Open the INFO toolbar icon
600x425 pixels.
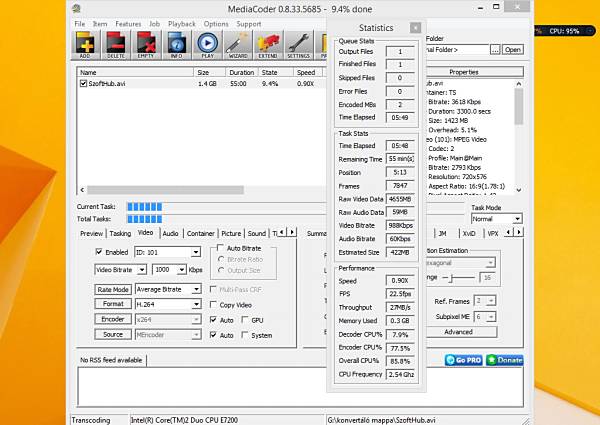tap(177, 45)
